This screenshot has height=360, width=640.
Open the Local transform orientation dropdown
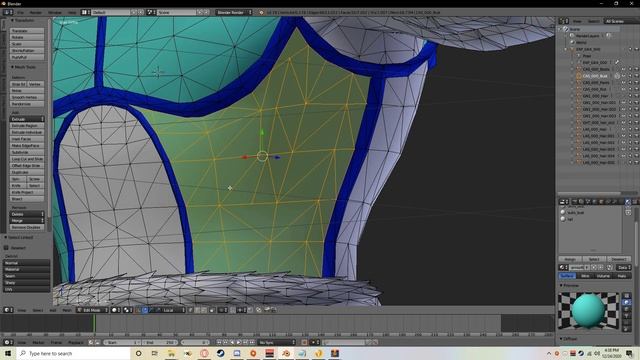pyautogui.click(x=173, y=310)
